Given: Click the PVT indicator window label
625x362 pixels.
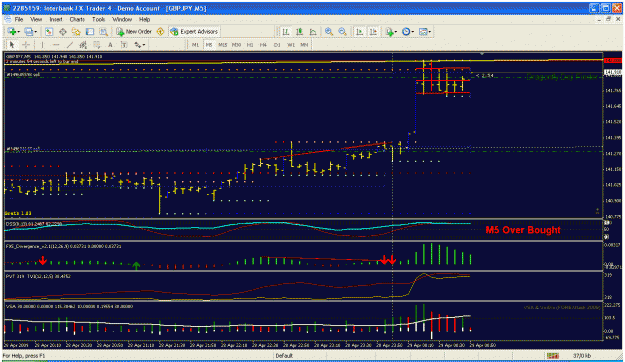Looking at the screenshot, I should pyautogui.click(x=38, y=276).
